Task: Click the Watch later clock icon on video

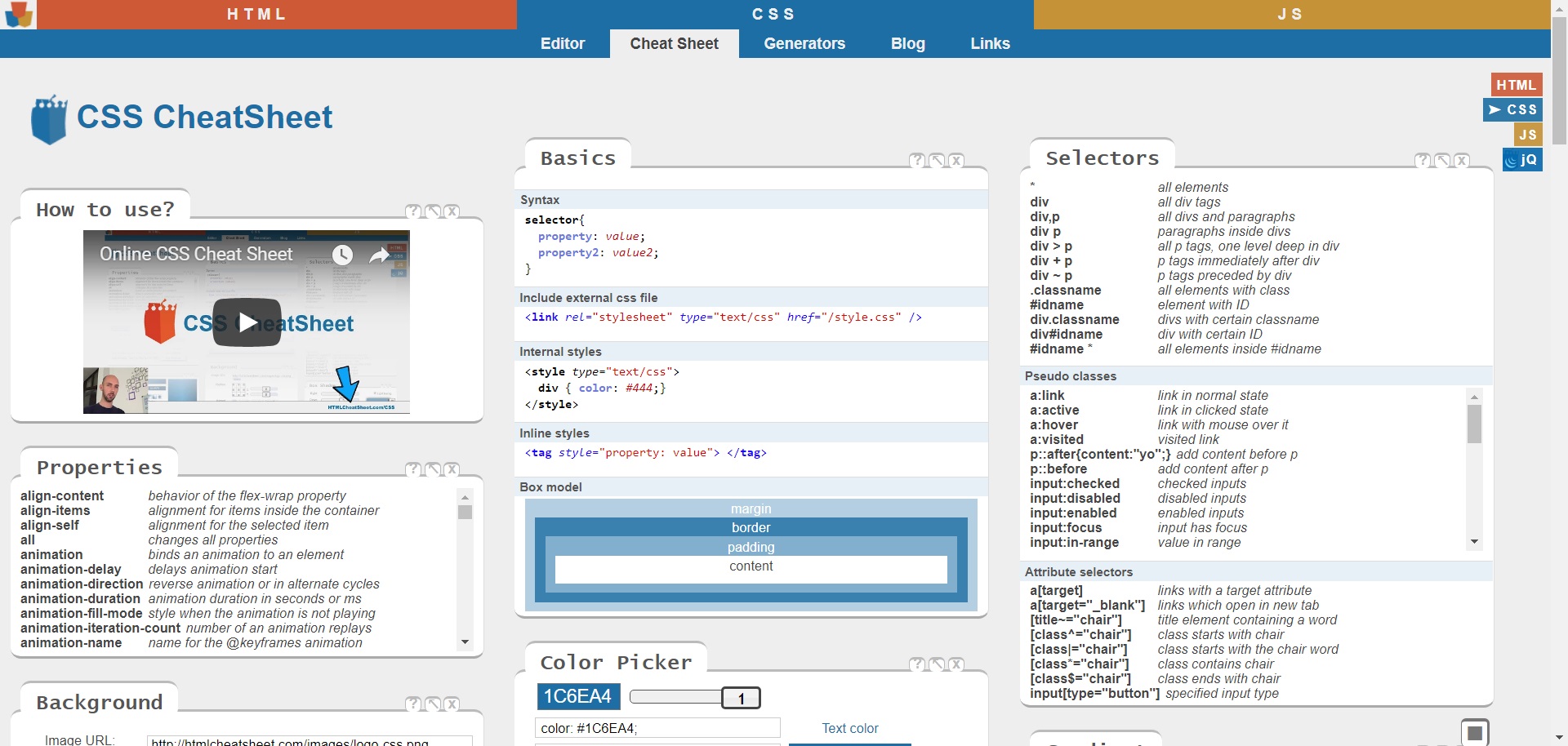Action: pyautogui.click(x=342, y=255)
